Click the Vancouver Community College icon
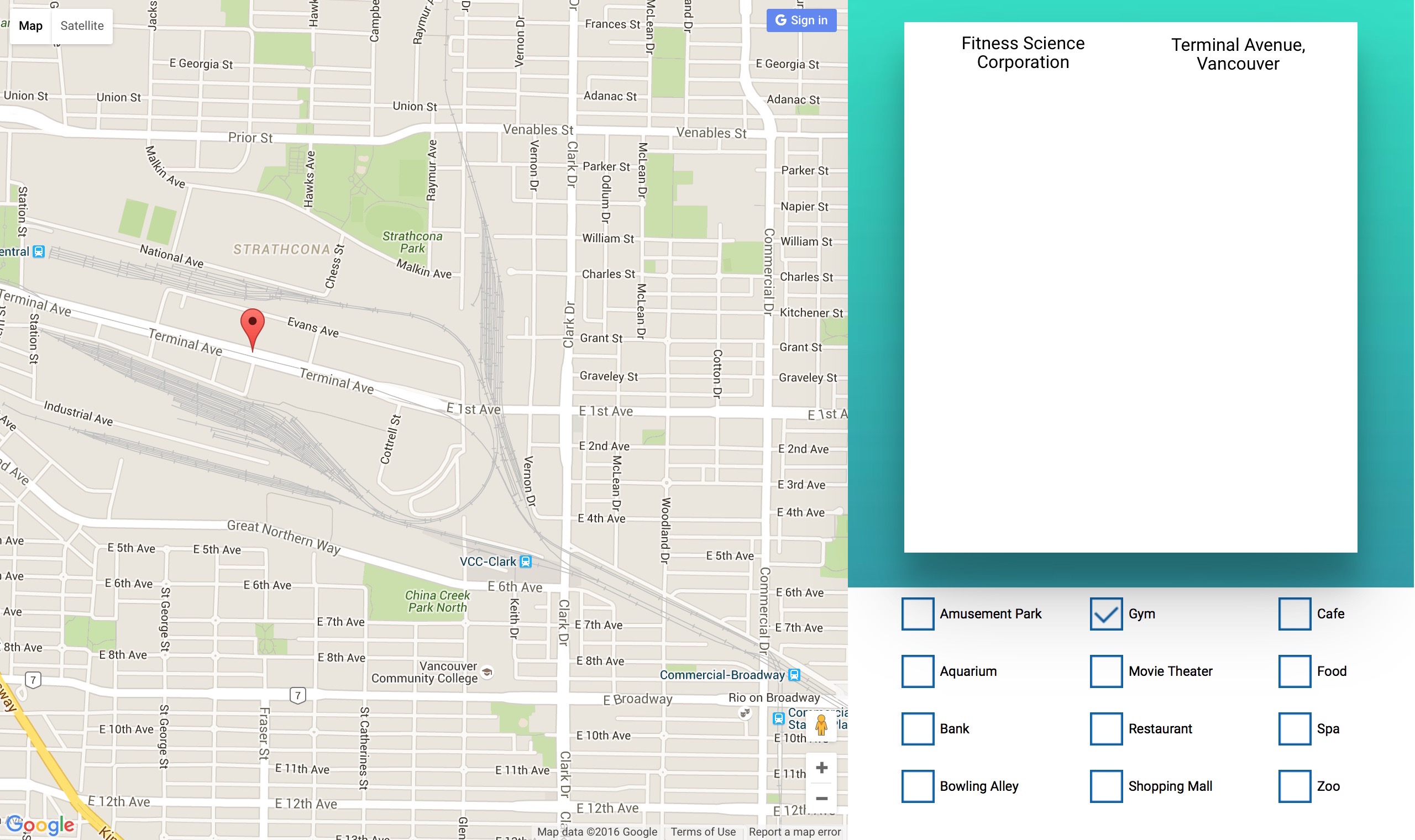 coord(487,672)
